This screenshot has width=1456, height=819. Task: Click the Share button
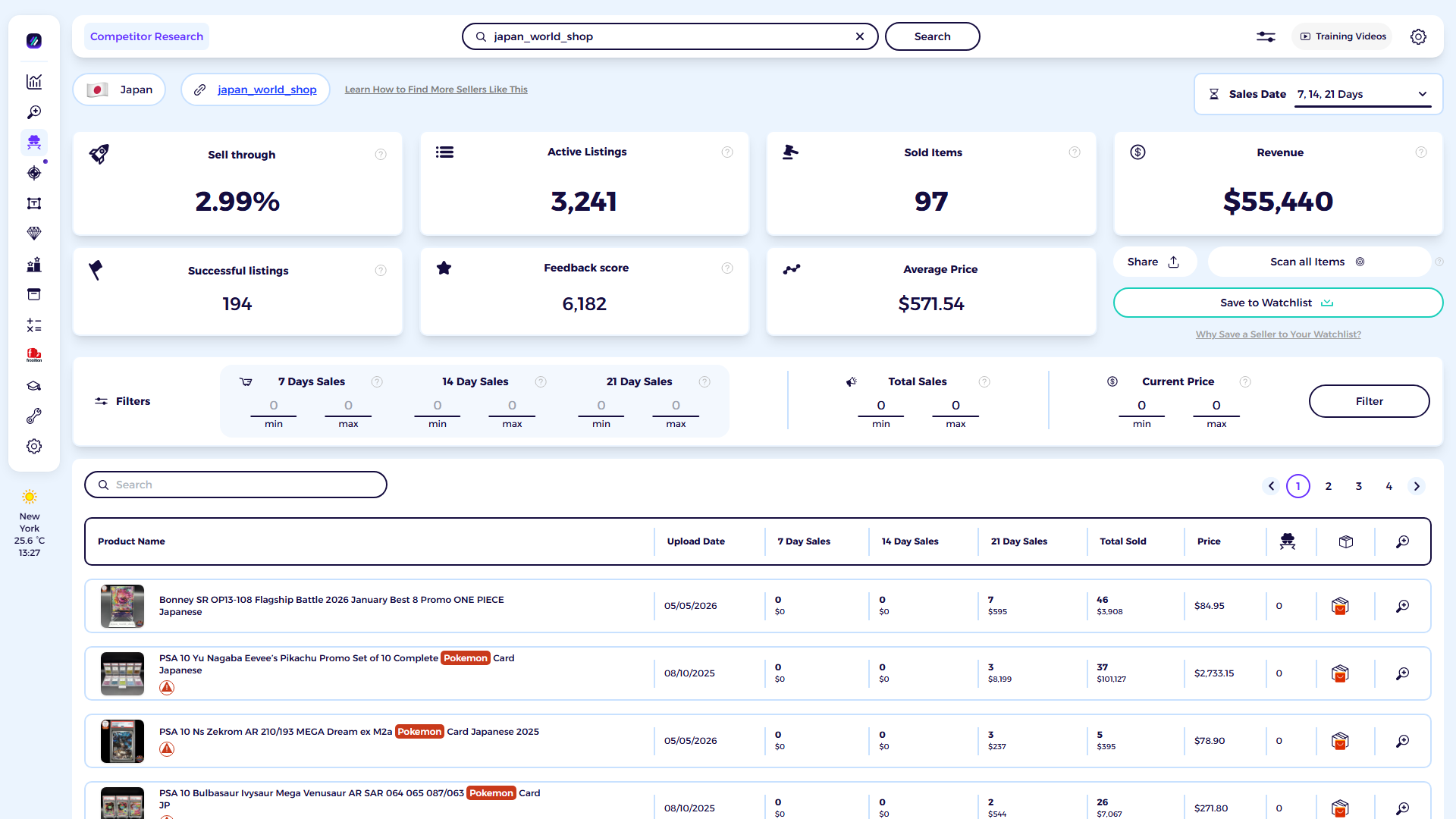pos(1154,262)
